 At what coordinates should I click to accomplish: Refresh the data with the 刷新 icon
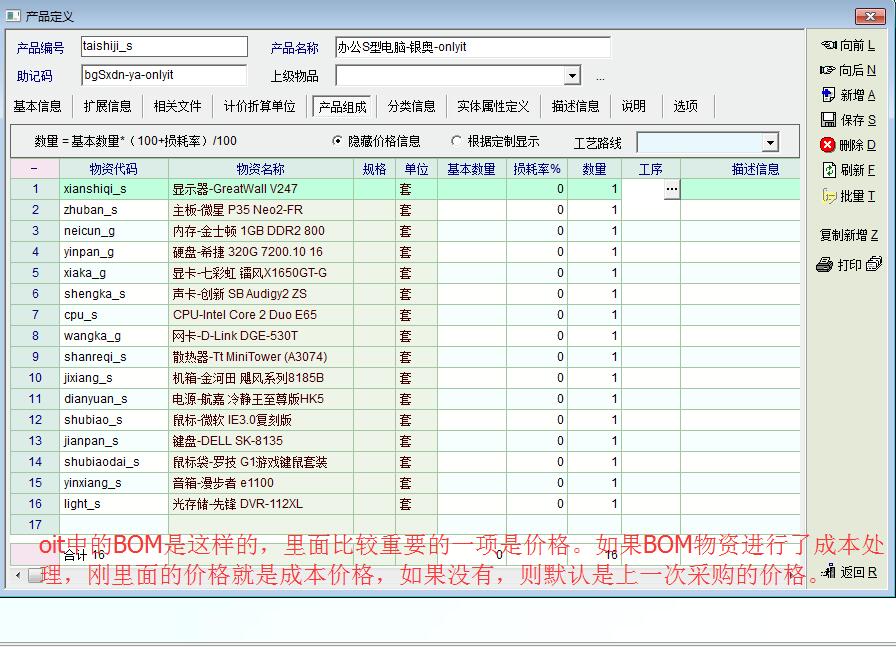pos(828,170)
